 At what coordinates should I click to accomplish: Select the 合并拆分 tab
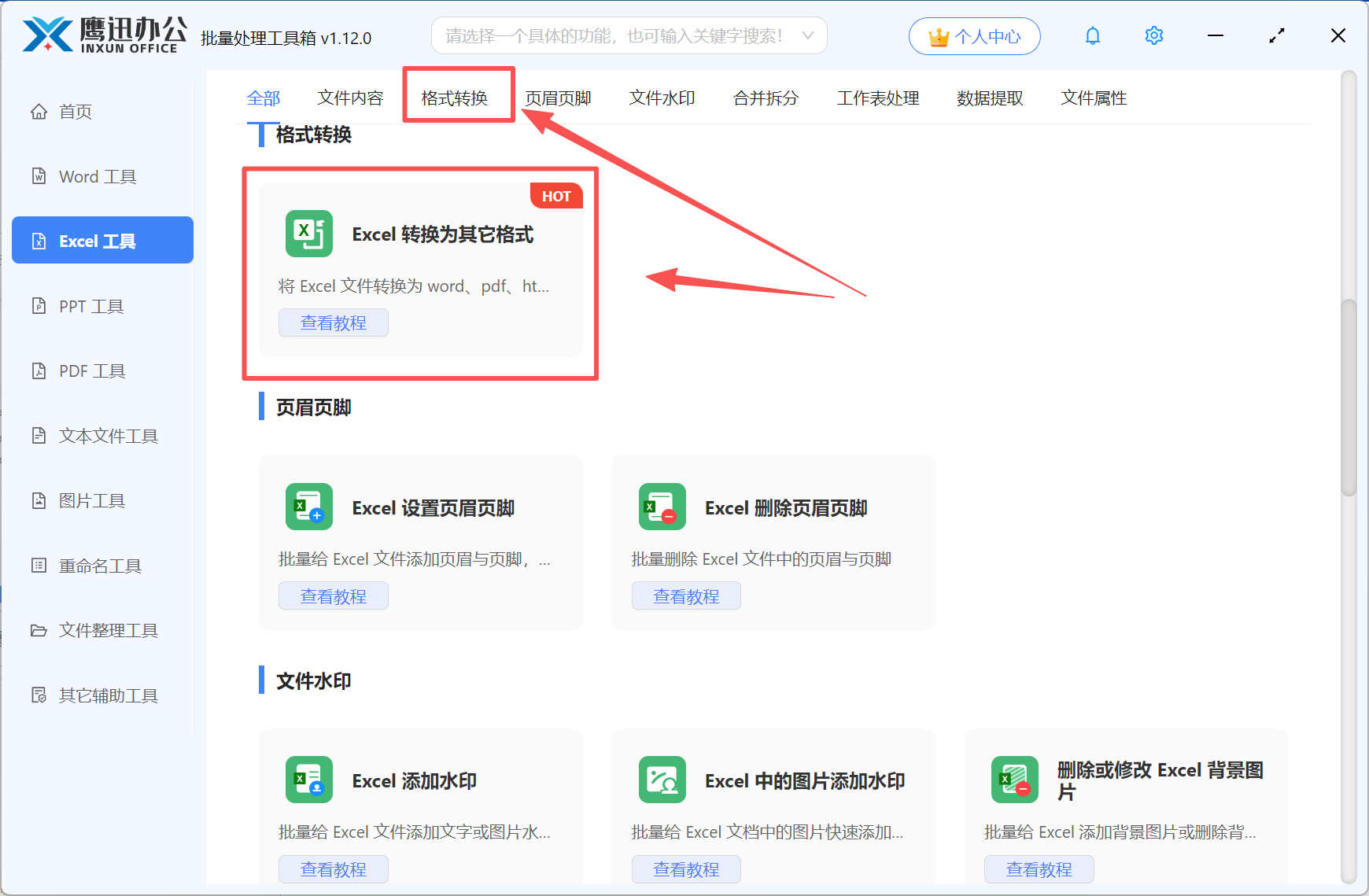click(765, 97)
